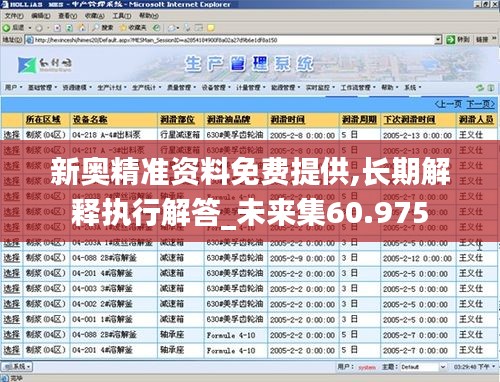This screenshot has height=382, width=500.
Task: Open the 帮助(H) browser menu
Action: (x=149, y=16)
